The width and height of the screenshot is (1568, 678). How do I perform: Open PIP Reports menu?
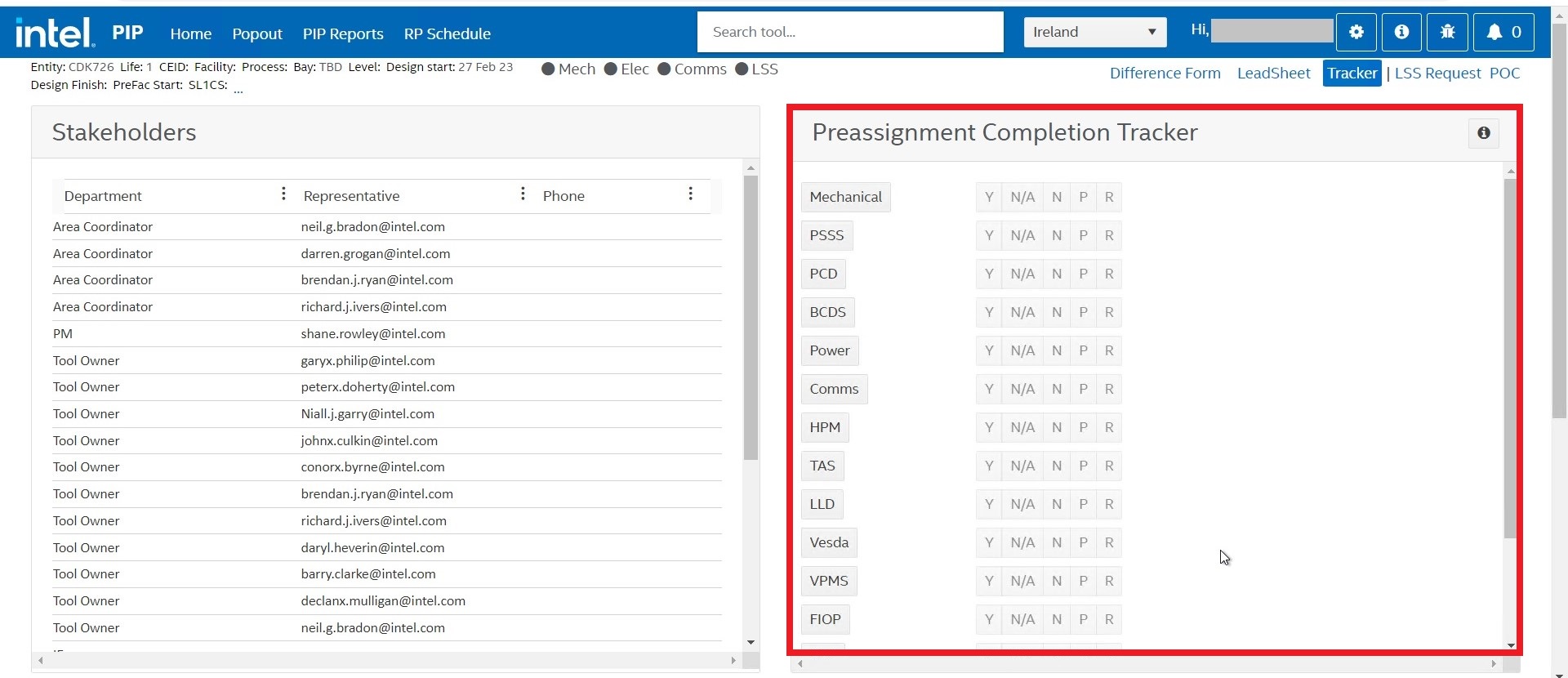tap(343, 33)
